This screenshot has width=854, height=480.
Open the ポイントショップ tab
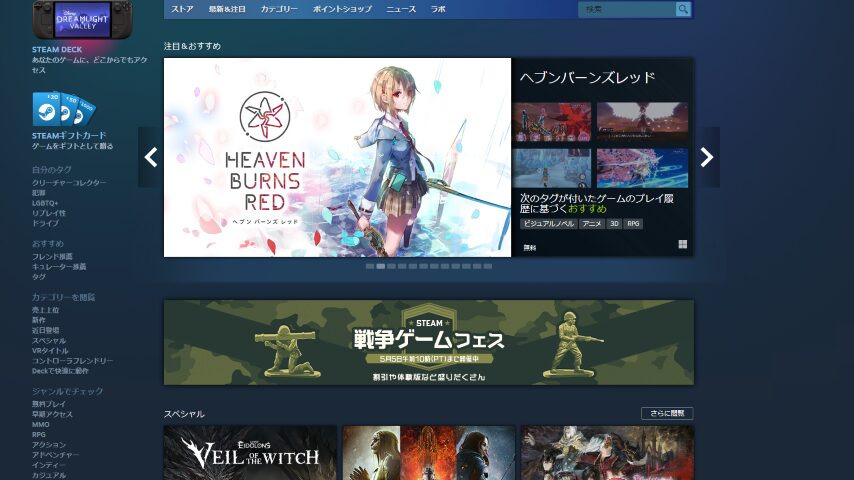342,9
